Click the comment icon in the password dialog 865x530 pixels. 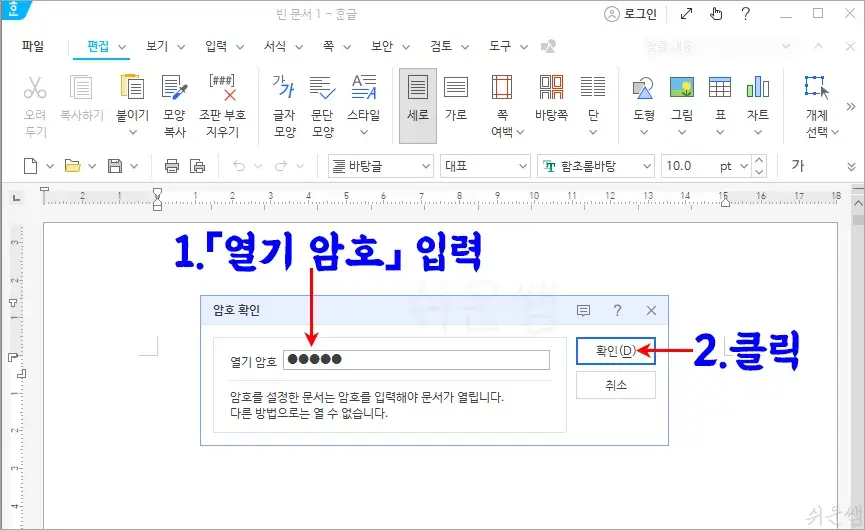pos(583,310)
